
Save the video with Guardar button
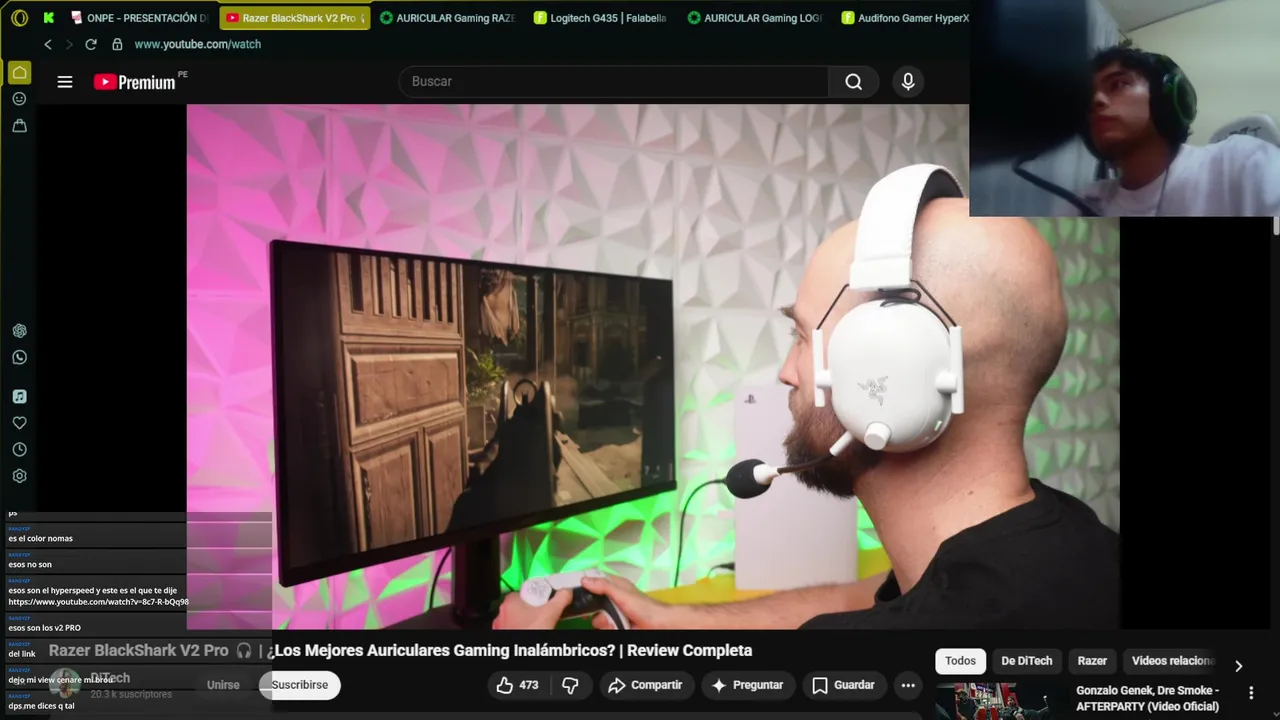(843, 685)
